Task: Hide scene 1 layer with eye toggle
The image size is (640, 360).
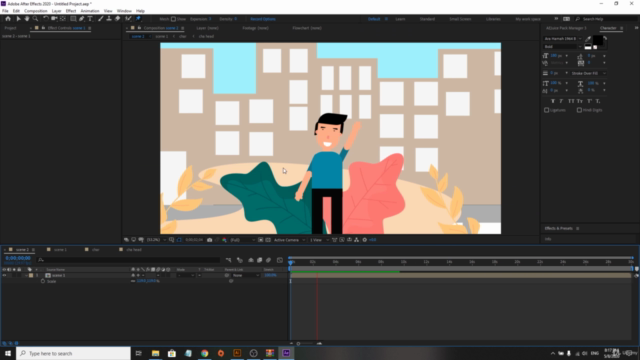Action: pos(4,276)
